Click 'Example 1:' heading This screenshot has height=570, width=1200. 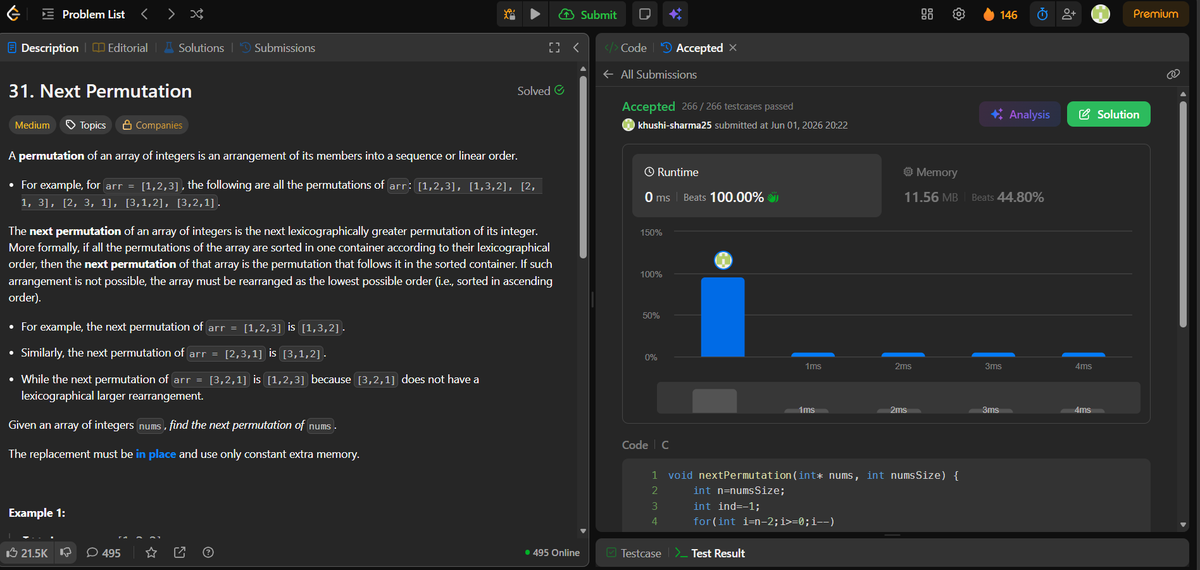click(x=36, y=513)
